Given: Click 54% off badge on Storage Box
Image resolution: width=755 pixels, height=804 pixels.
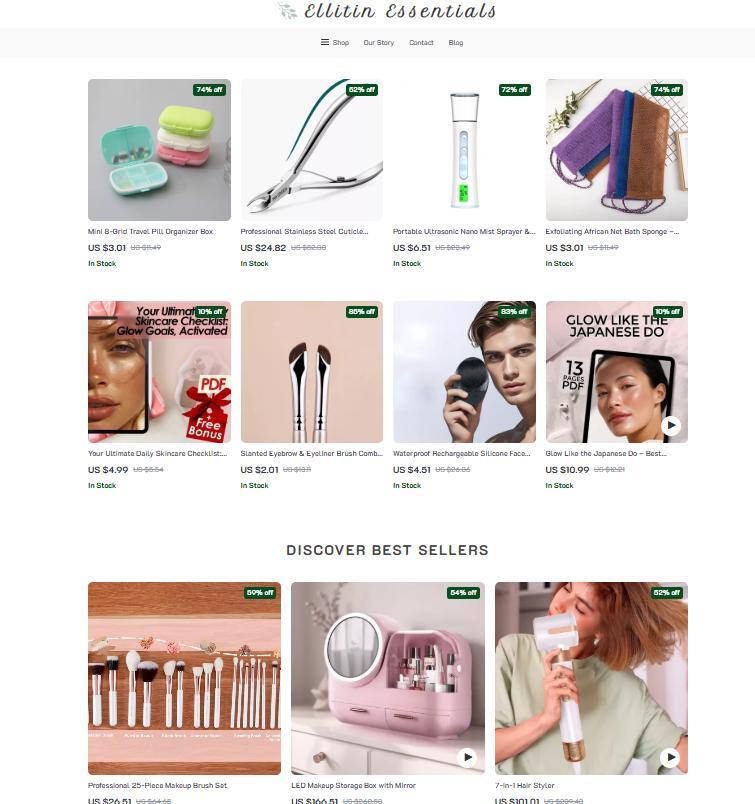Looking at the screenshot, I should (463, 593).
